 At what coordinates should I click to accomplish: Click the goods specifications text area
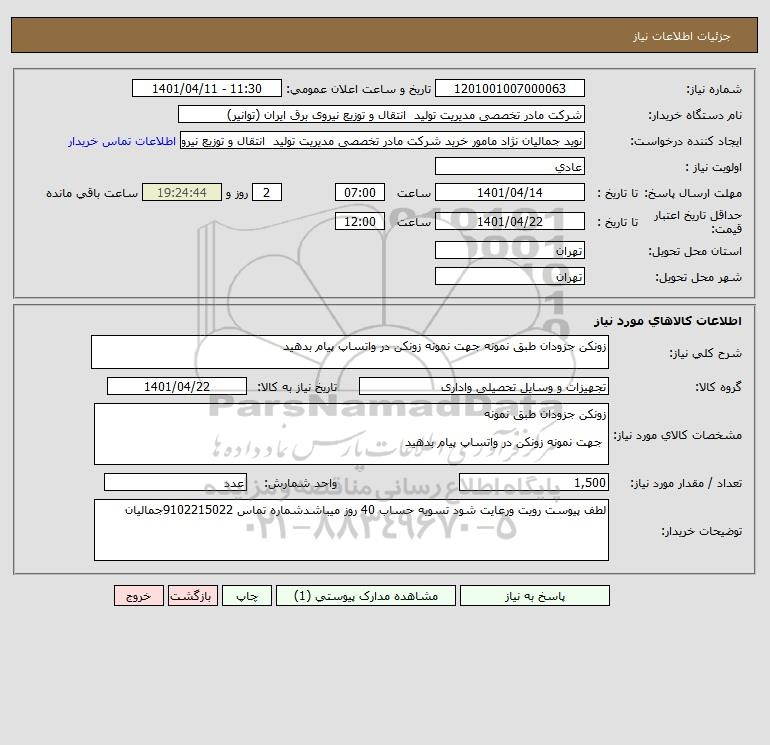point(351,434)
